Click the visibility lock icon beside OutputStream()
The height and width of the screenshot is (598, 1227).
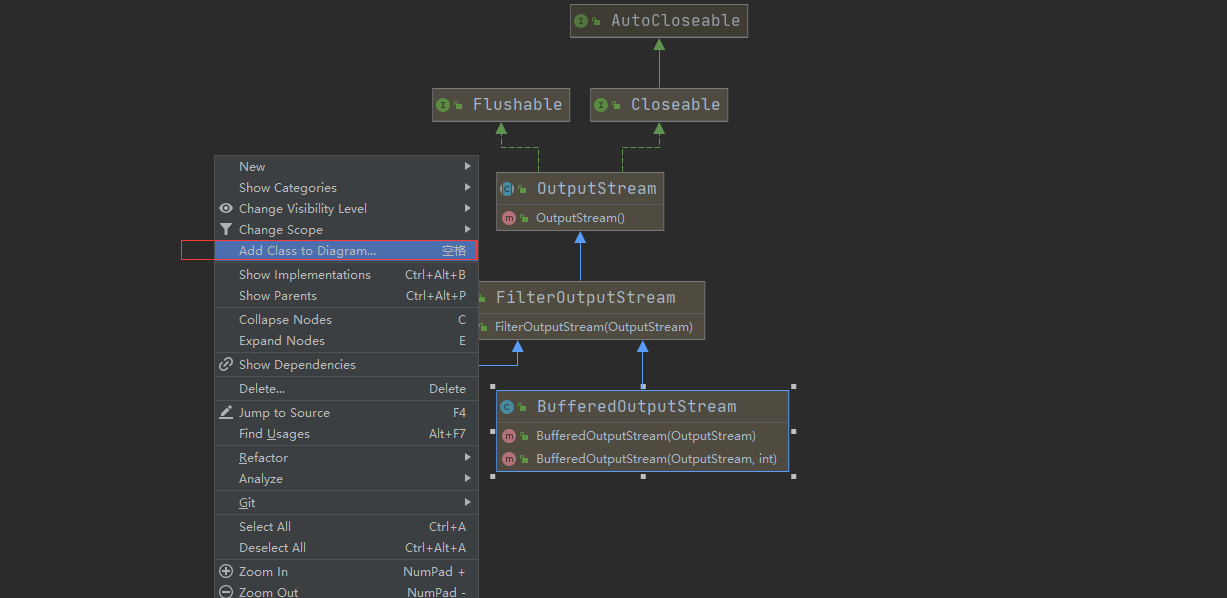click(524, 218)
